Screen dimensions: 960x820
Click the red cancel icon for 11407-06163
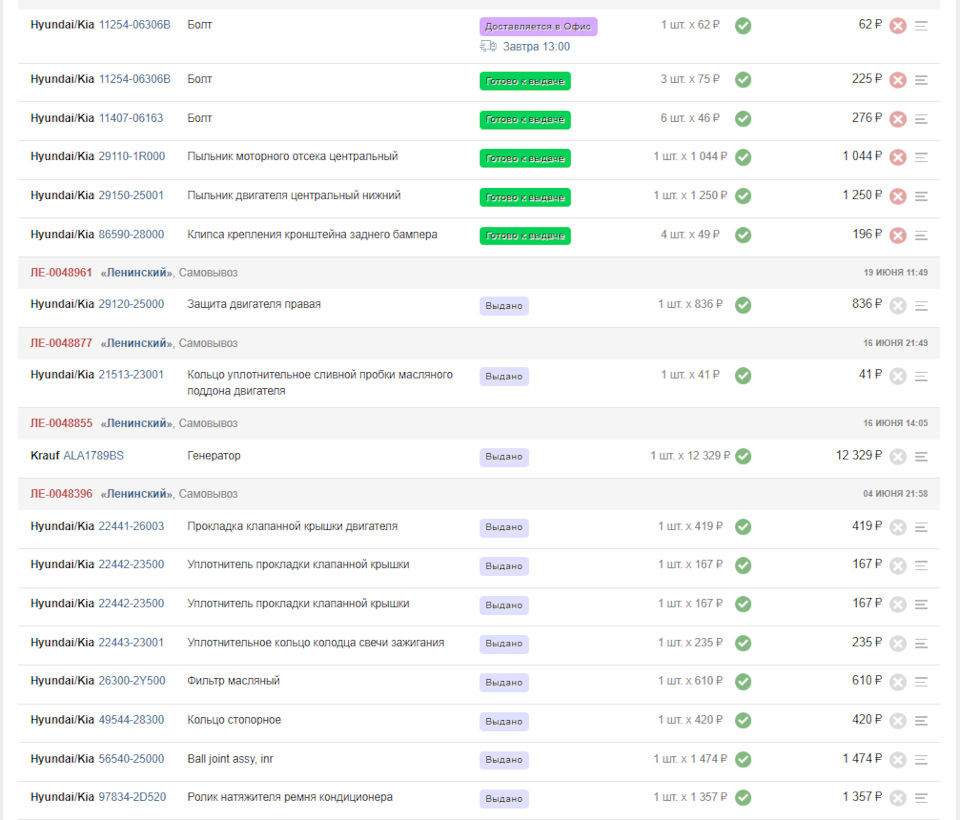point(898,119)
